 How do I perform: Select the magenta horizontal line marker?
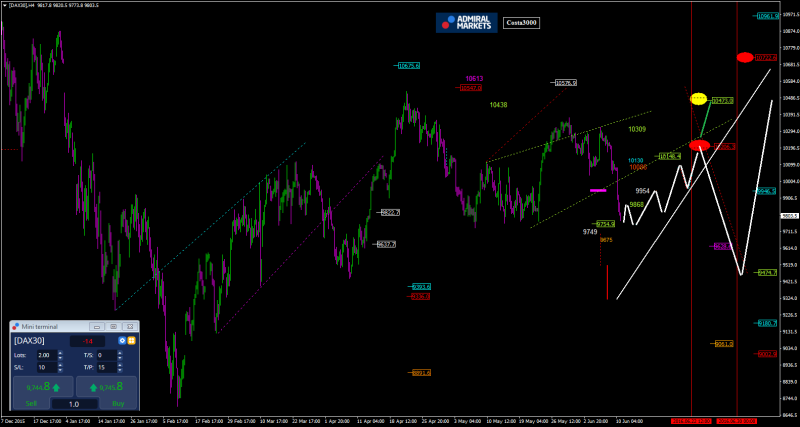598,189
